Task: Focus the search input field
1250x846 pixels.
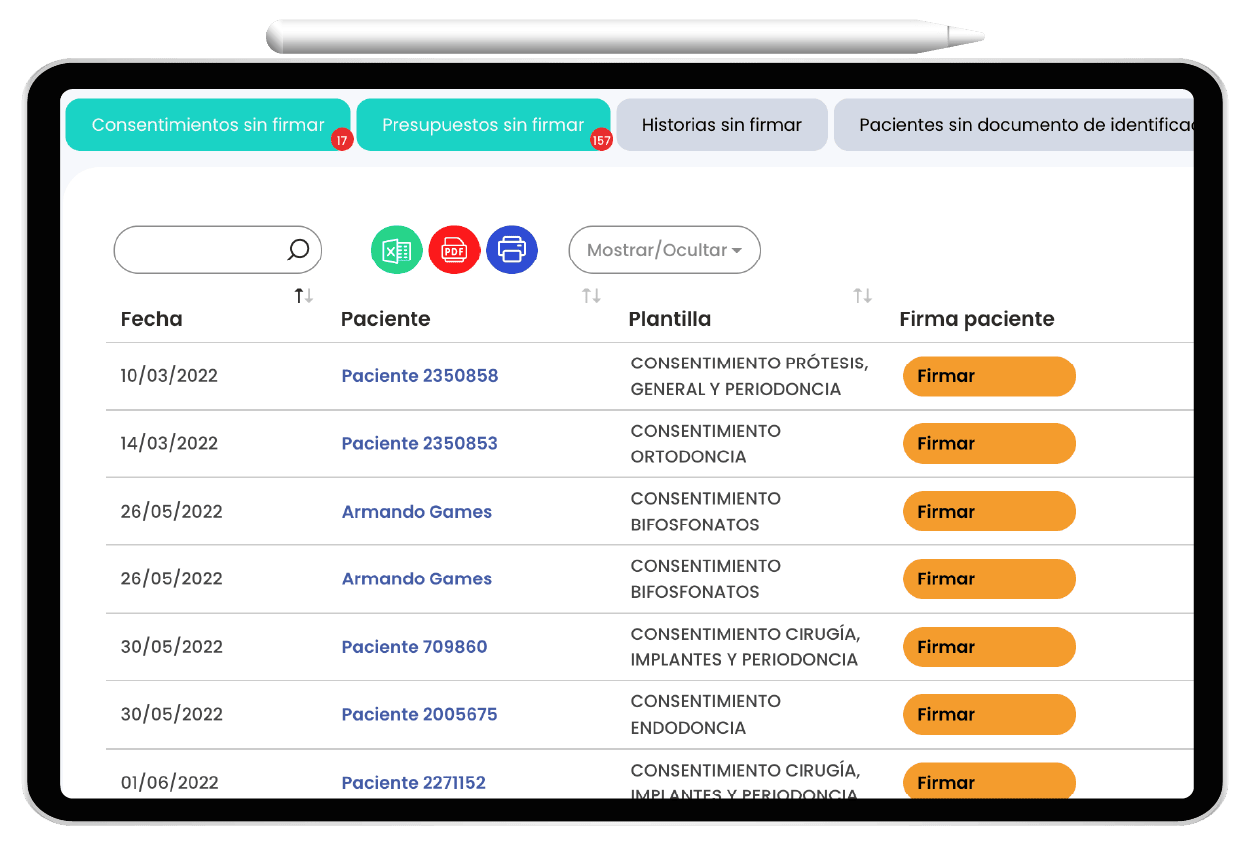Action: click(200, 250)
